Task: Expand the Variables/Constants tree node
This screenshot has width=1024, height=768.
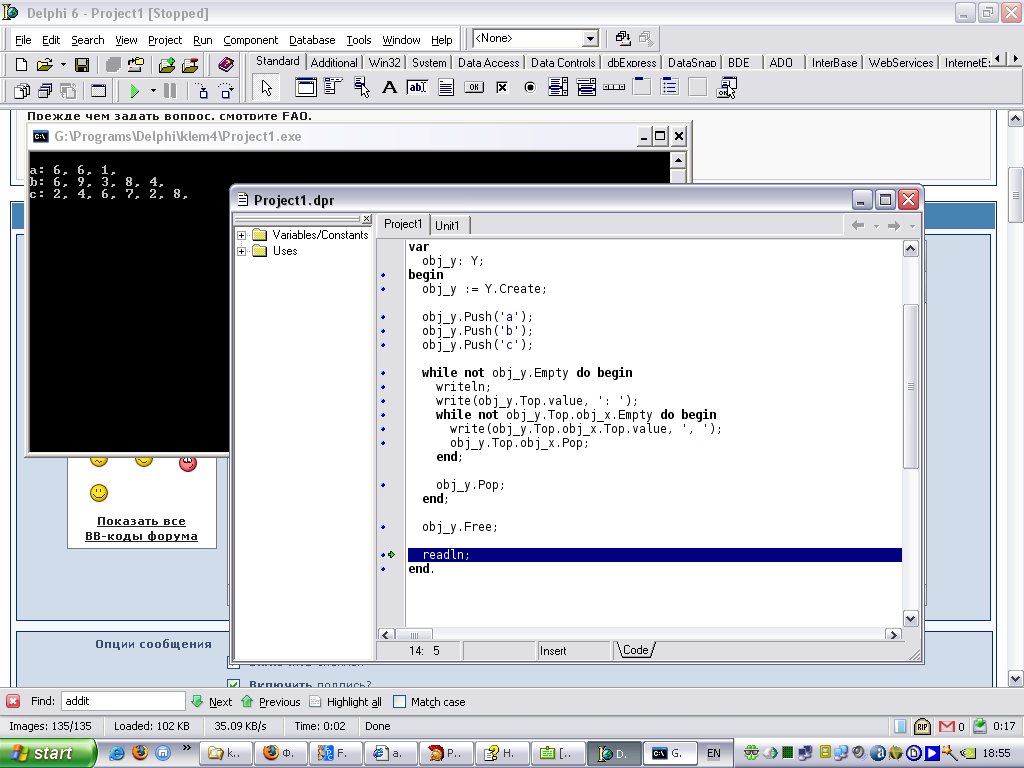Action: pyautogui.click(x=242, y=235)
